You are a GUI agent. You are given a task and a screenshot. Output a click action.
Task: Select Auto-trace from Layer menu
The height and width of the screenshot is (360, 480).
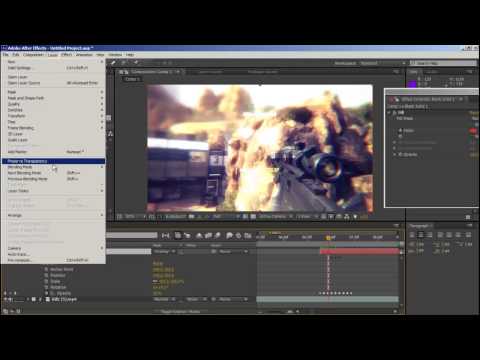pos(53,254)
